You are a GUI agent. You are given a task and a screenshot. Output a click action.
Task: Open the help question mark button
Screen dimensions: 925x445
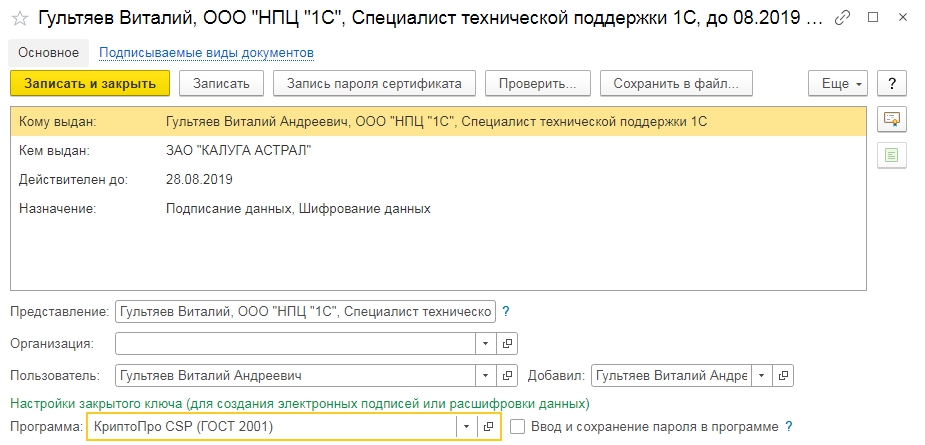[x=891, y=83]
